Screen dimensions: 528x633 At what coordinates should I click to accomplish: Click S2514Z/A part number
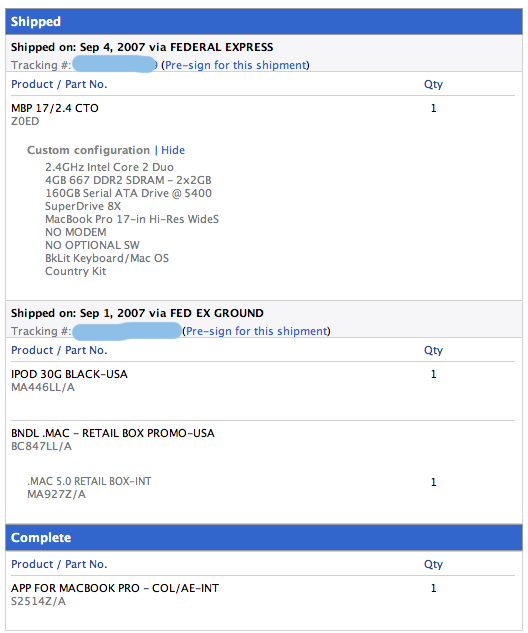coord(38,601)
